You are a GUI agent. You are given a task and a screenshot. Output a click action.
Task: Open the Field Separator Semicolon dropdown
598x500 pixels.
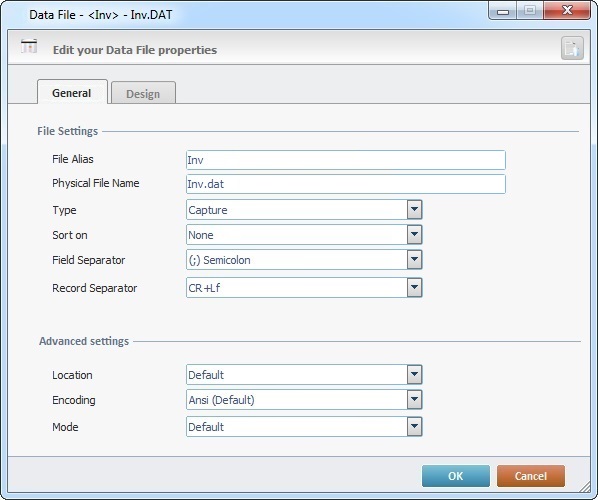click(x=304, y=260)
